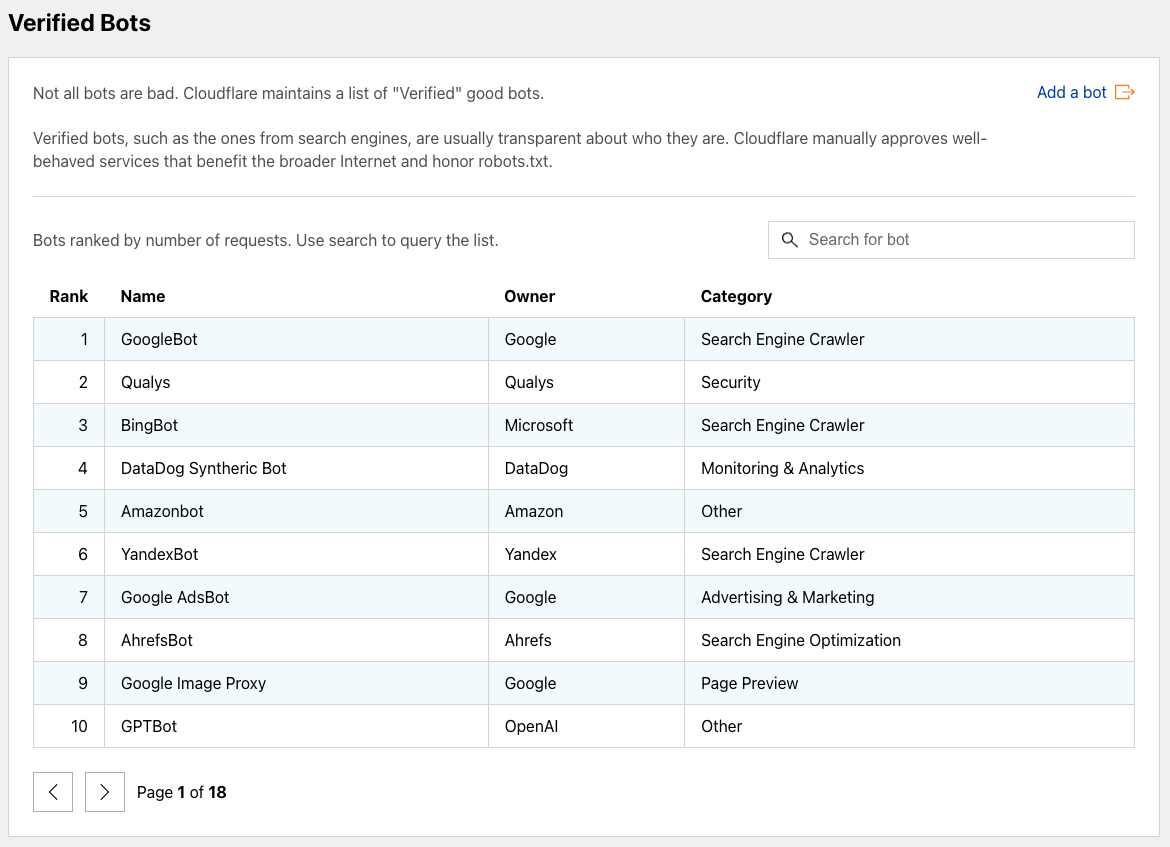This screenshot has width=1170, height=847.
Task: Sort by the Rank column header
Action: point(68,296)
